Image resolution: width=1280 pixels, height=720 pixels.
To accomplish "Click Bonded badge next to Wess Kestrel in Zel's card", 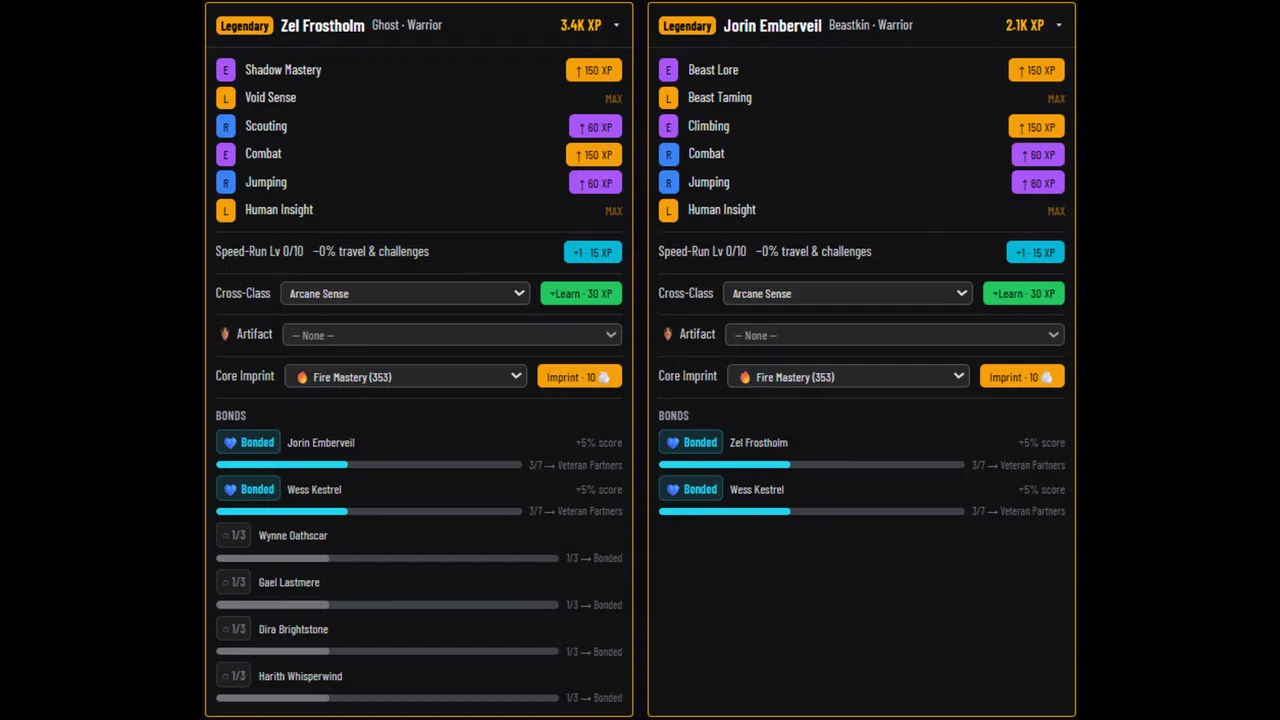I will [x=248, y=489].
